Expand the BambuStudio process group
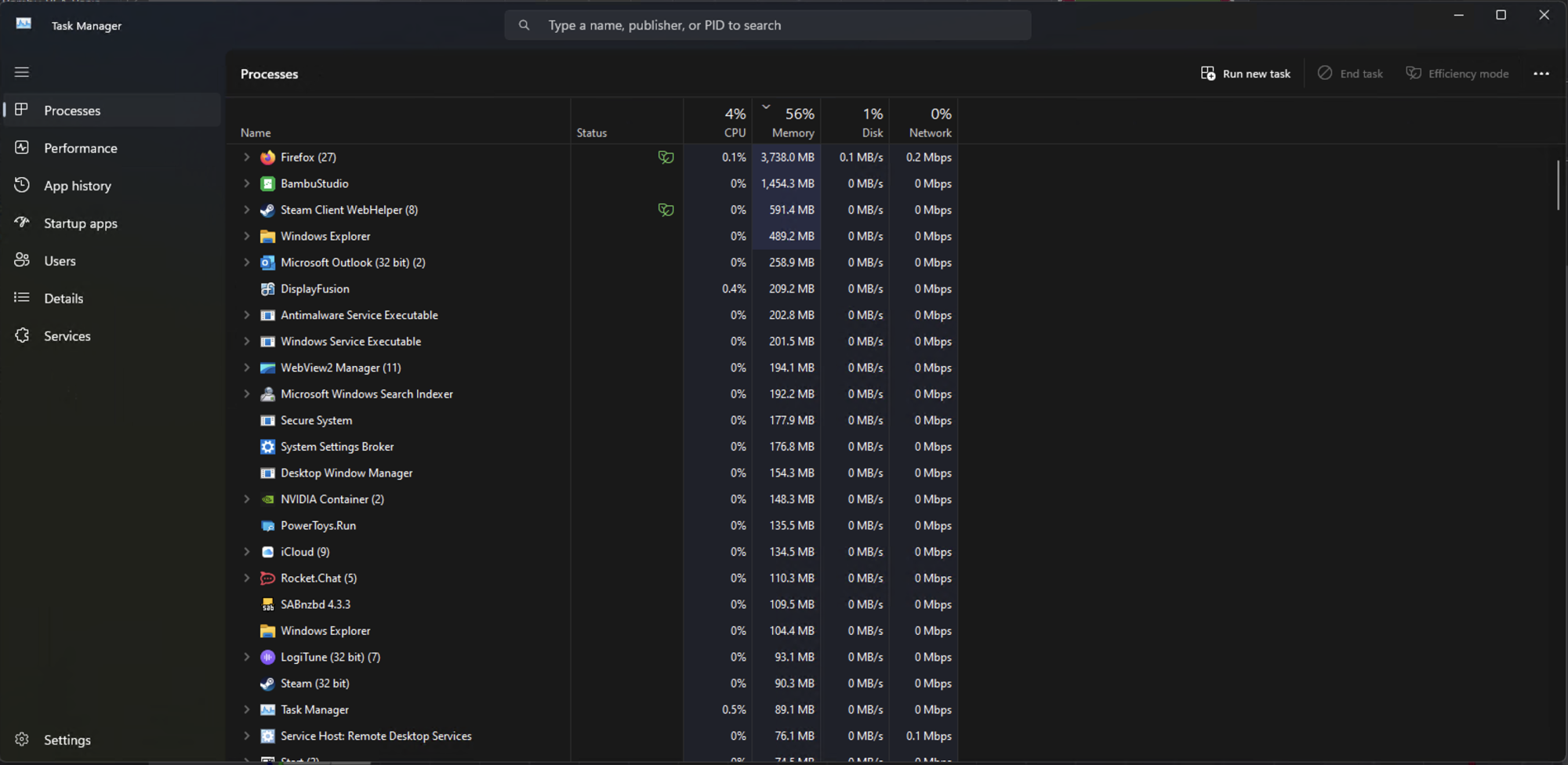This screenshot has height=765, width=1568. coord(246,183)
